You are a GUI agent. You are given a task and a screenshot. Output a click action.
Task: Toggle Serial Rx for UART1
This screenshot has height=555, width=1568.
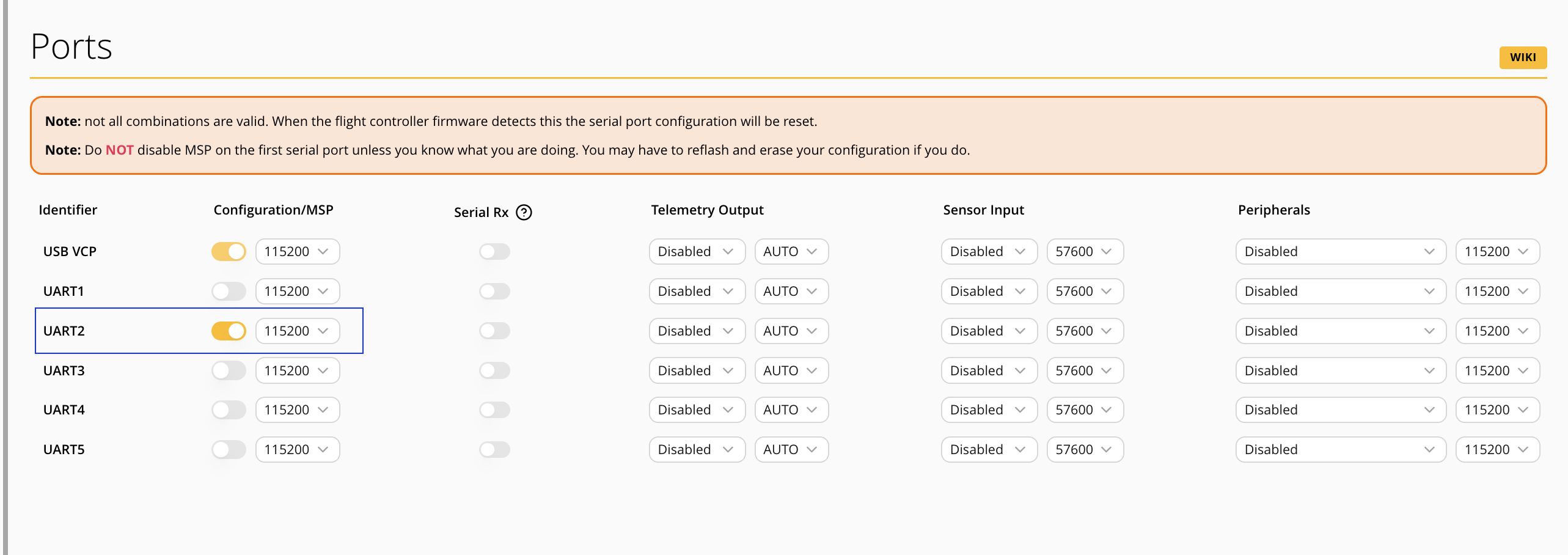(494, 291)
